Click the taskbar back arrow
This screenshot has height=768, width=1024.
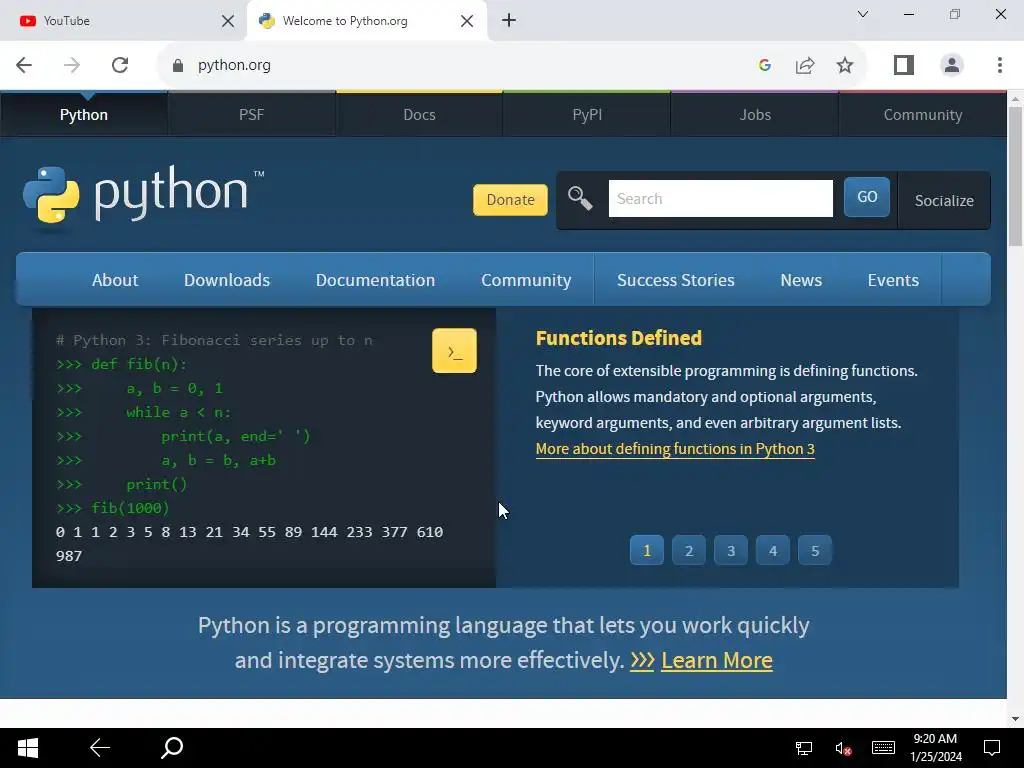(x=100, y=748)
